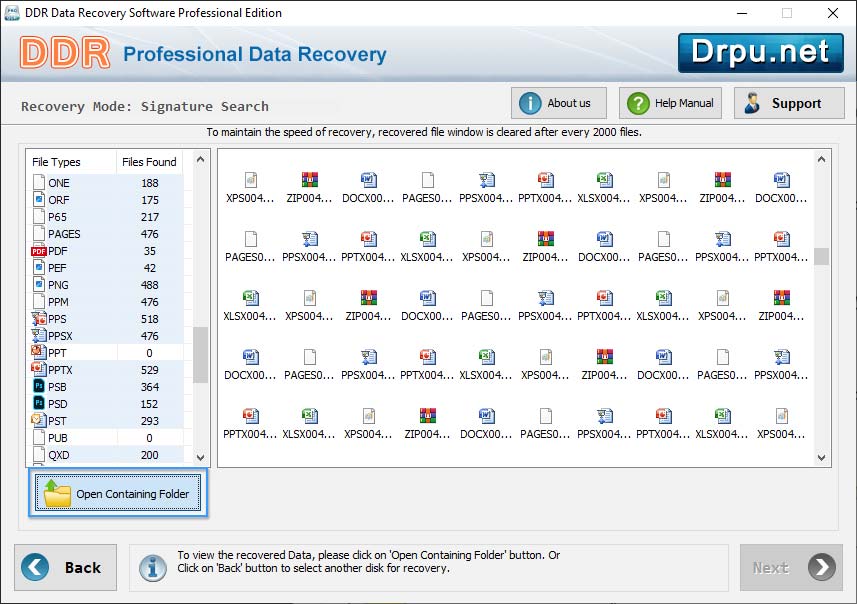Viewport: 857px width, 604px height.
Task: Click the 152 count for PSD files
Action: (x=150, y=403)
